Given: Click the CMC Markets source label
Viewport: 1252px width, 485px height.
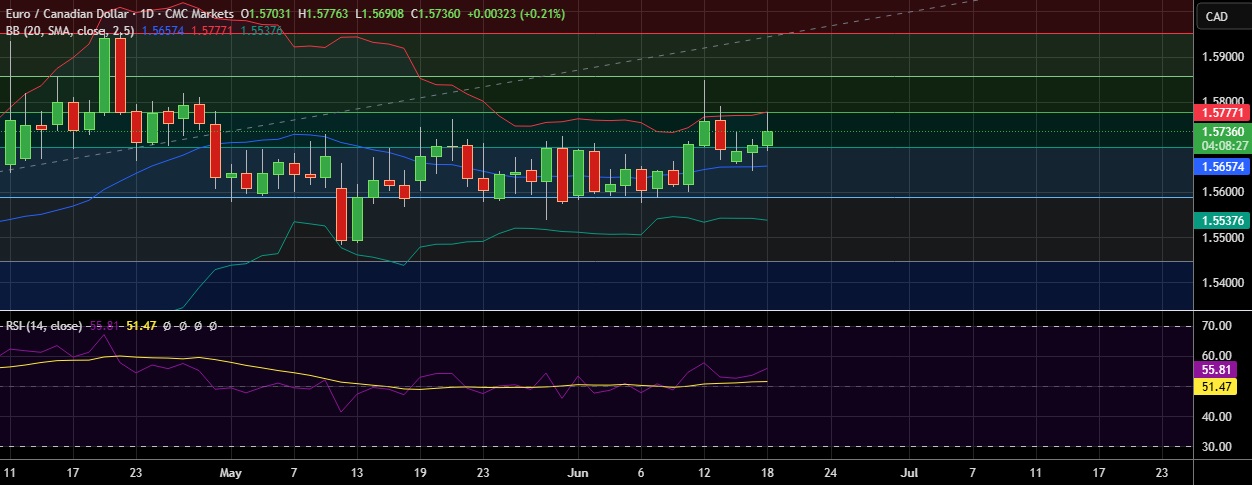Looking at the screenshot, I should (200, 15).
